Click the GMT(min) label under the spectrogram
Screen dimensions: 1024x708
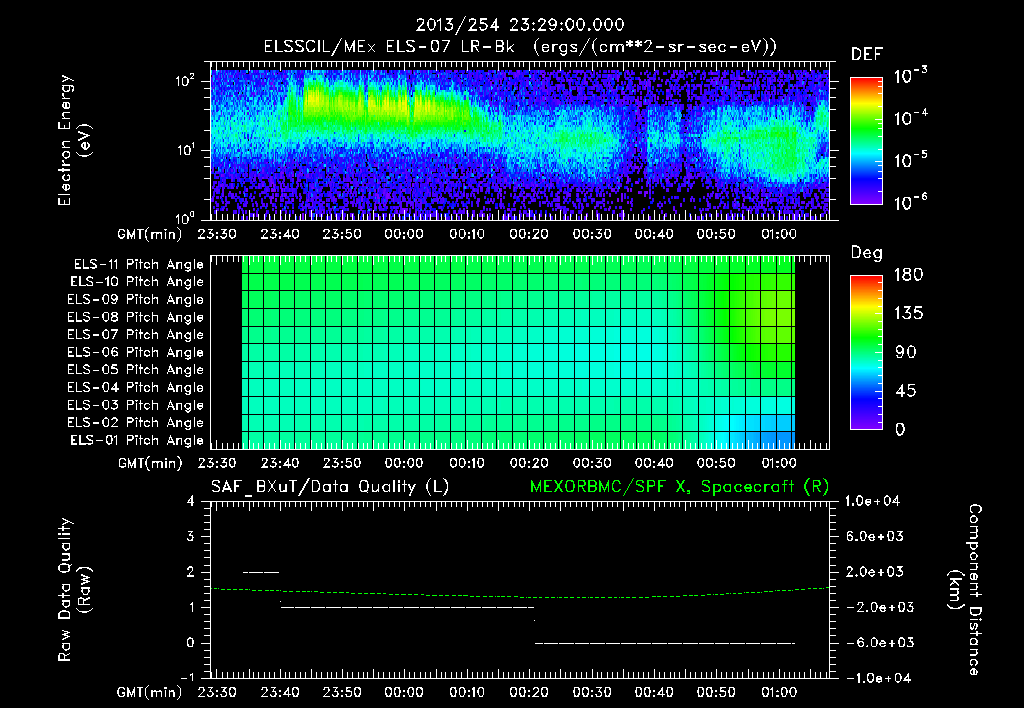click(x=150, y=234)
